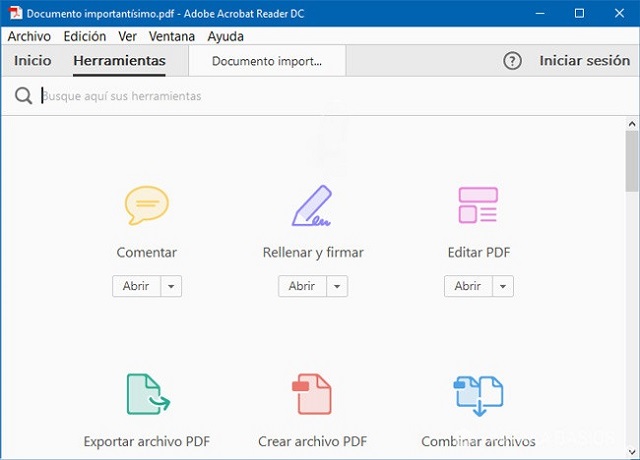This screenshot has height=460, width=640.
Task: Click Abrir under Editar PDF
Action: coord(468,286)
